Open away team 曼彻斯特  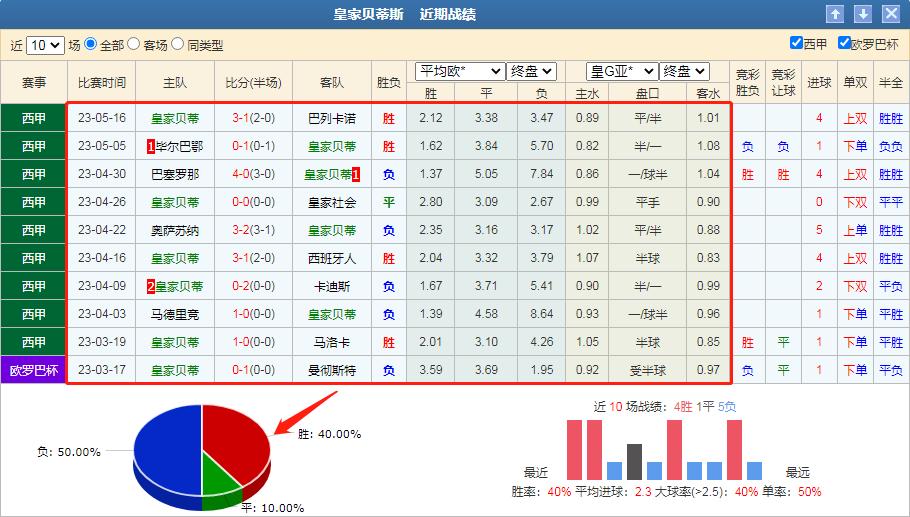332,370
